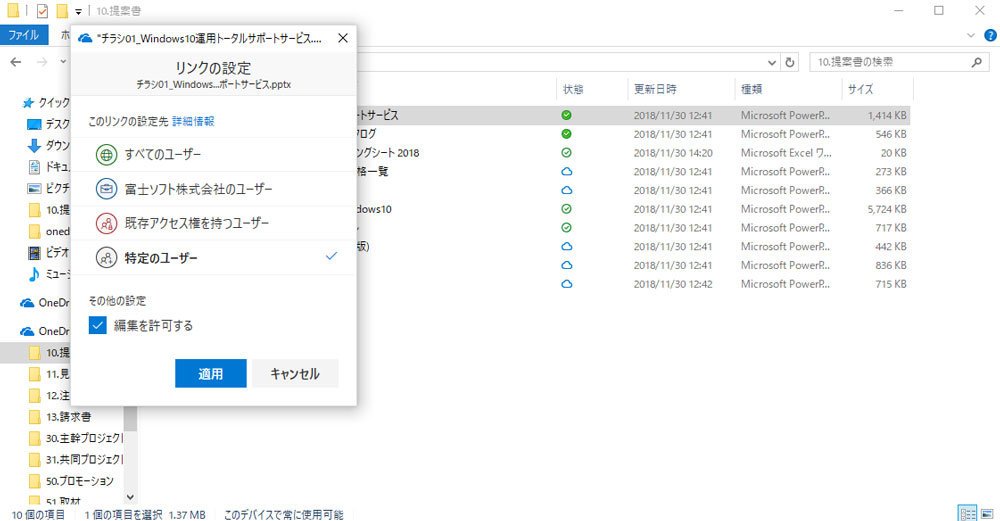The width and height of the screenshot is (1000, 521).
Task: Click cloud status icon of 366 KB file
Action: [566, 190]
